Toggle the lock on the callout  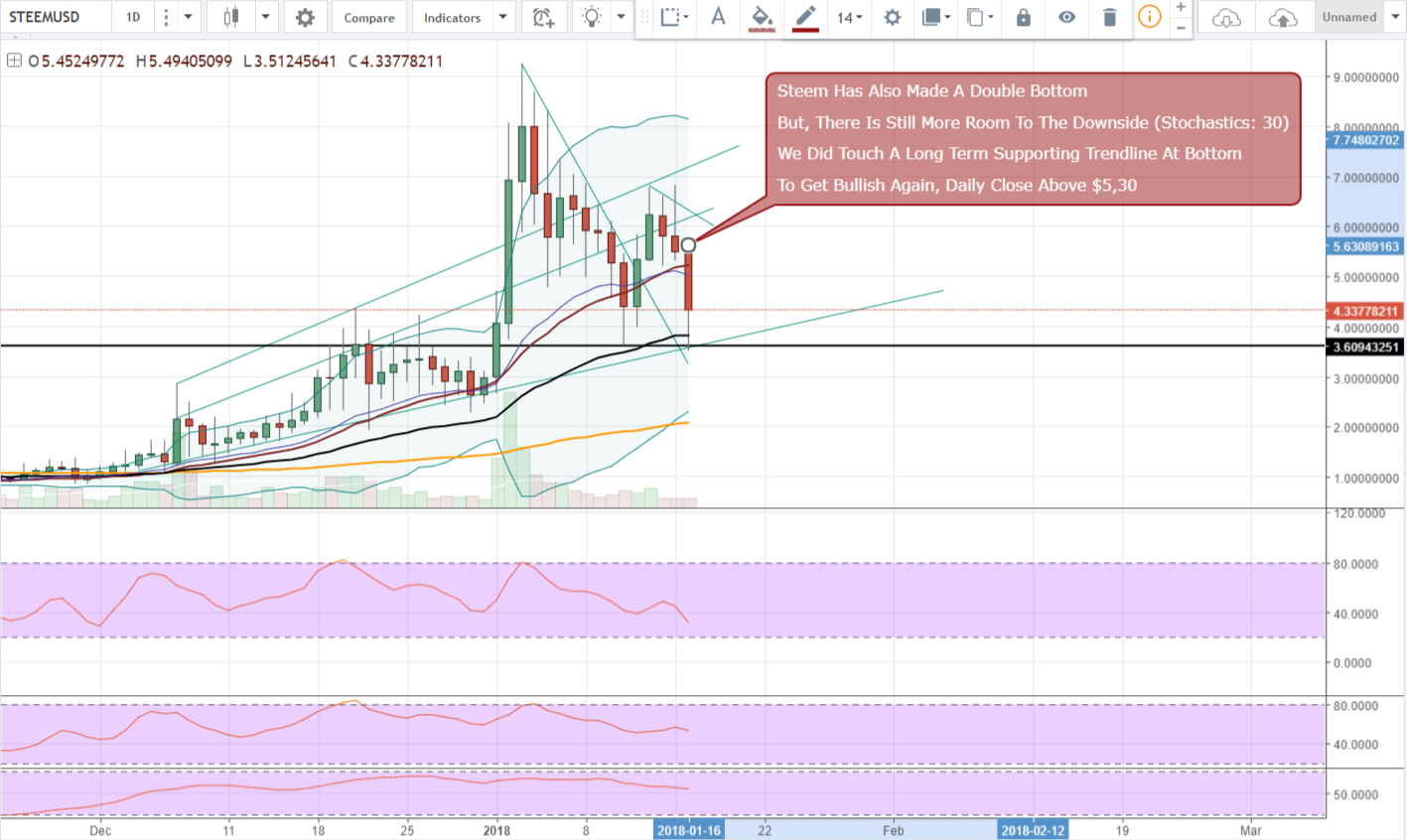[x=1024, y=17]
